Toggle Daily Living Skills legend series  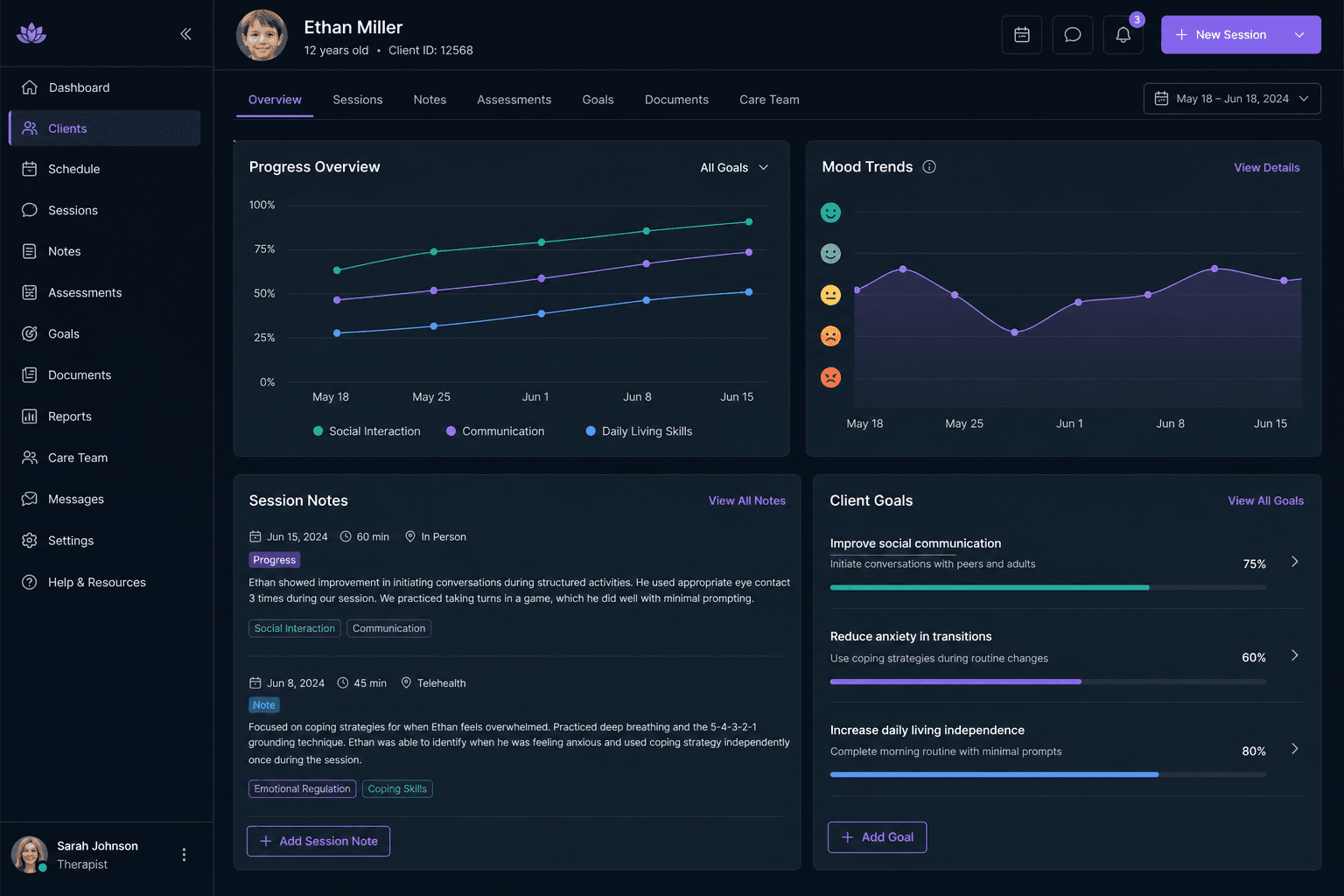pos(639,431)
